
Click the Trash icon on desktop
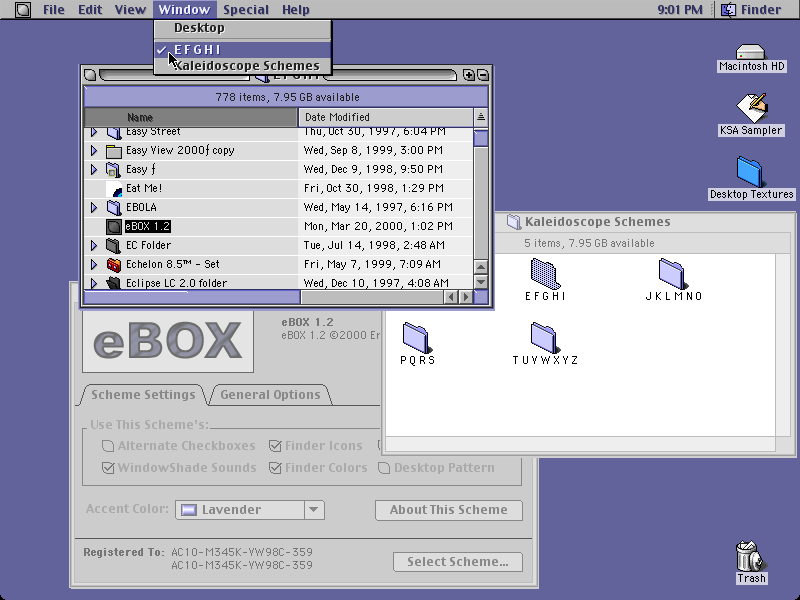coord(751,556)
